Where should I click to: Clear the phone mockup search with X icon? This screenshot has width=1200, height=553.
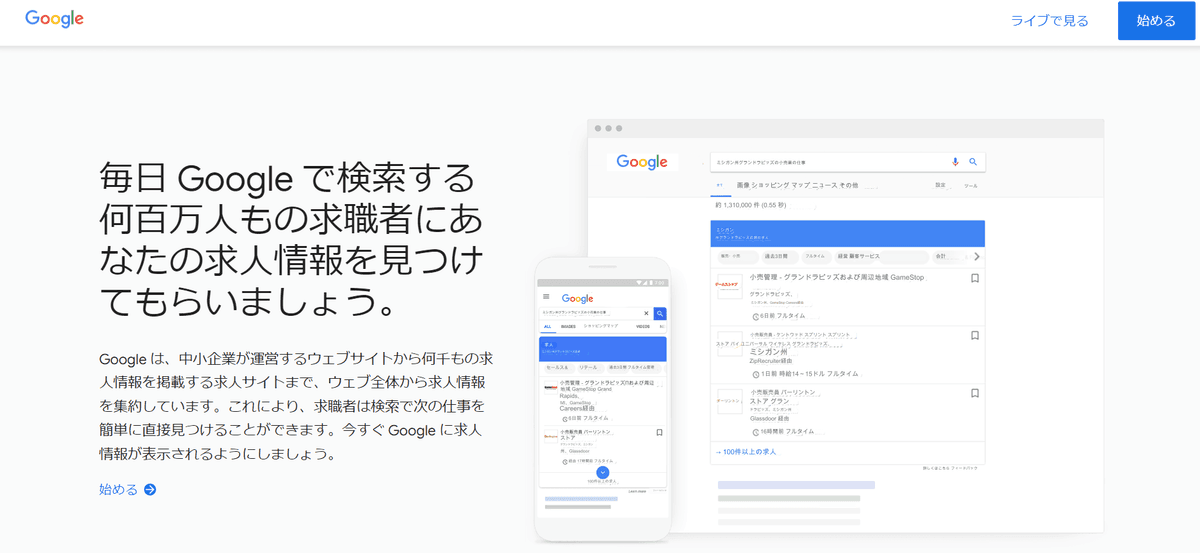[646, 313]
